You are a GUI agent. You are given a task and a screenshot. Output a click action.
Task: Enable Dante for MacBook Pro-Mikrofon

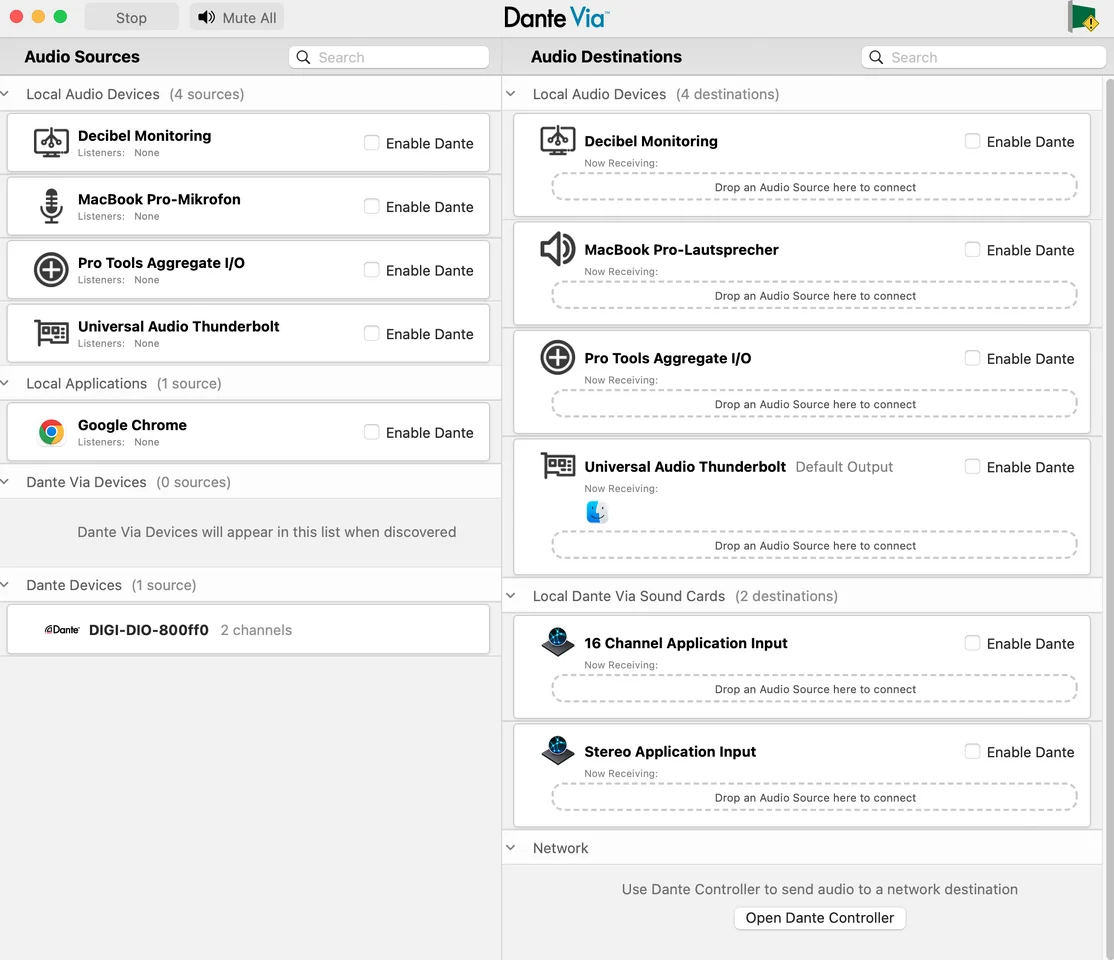pyautogui.click(x=372, y=206)
